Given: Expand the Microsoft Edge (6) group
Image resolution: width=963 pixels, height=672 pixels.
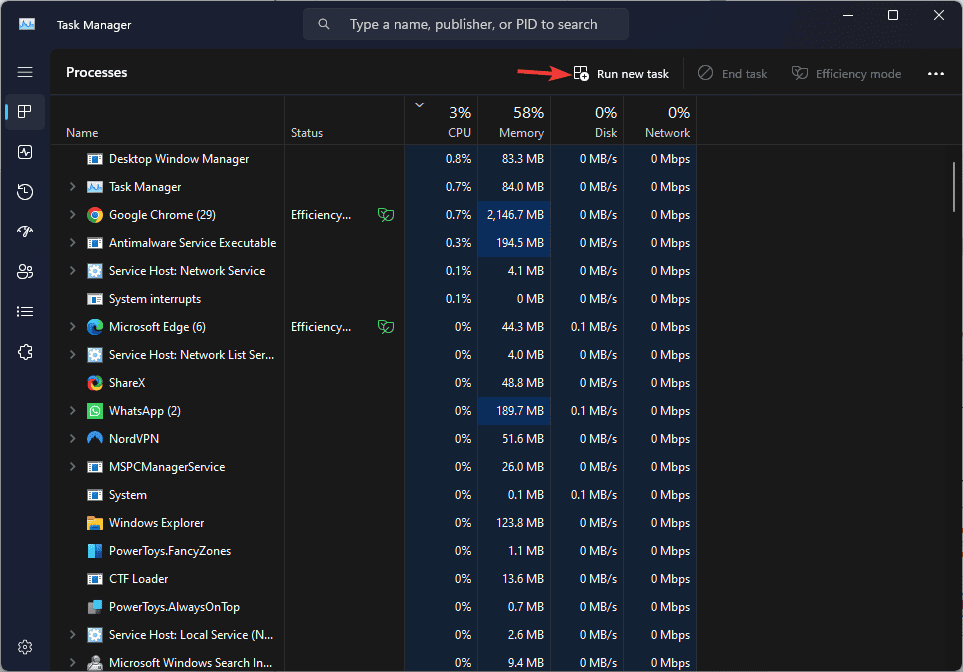Looking at the screenshot, I should 72,327.
